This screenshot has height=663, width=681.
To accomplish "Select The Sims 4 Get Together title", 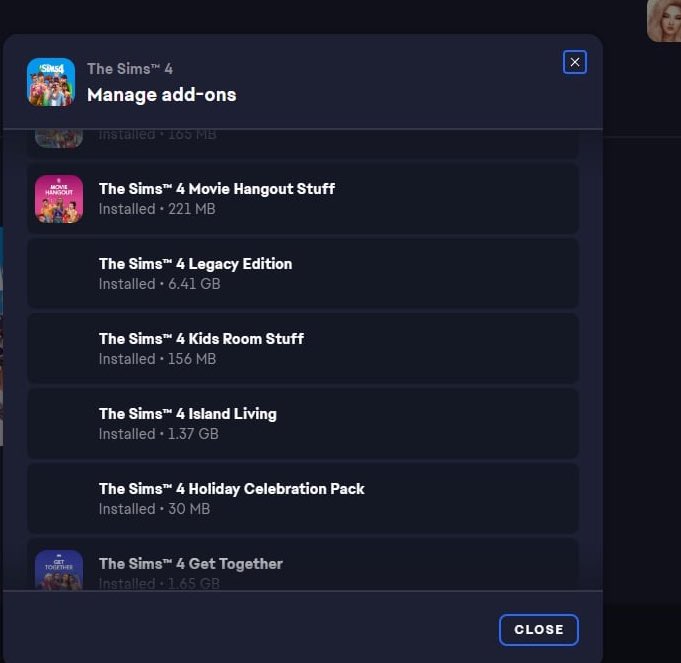I will [191, 564].
